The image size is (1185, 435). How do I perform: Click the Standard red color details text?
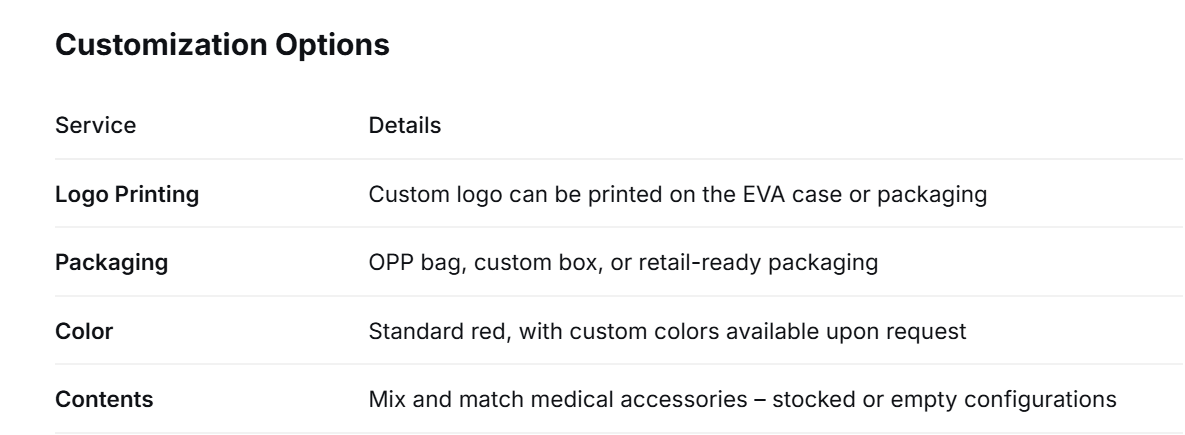(668, 332)
